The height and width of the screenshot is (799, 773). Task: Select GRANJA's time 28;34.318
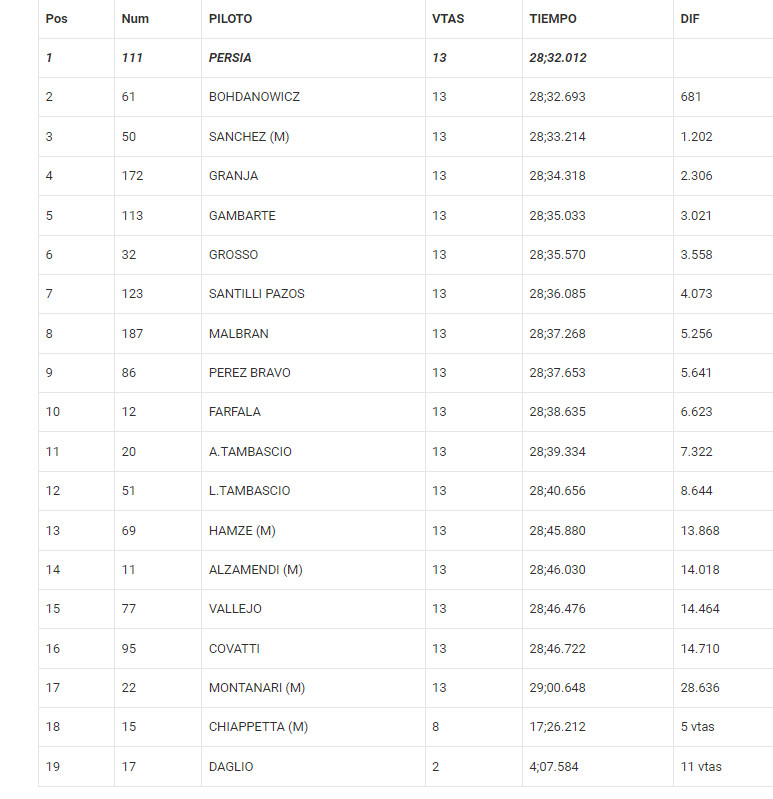tap(557, 176)
